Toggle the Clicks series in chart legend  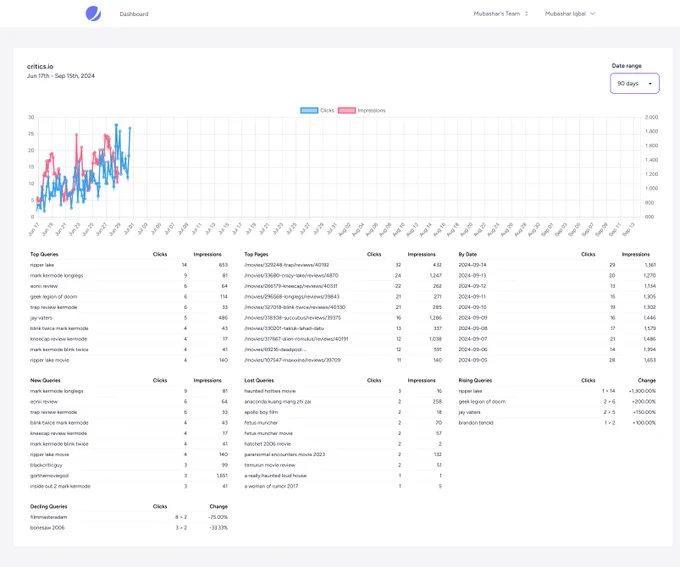tap(317, 110)
